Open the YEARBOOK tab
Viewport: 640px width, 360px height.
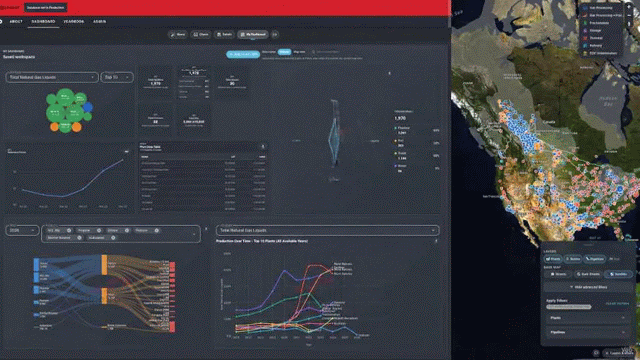74,21
